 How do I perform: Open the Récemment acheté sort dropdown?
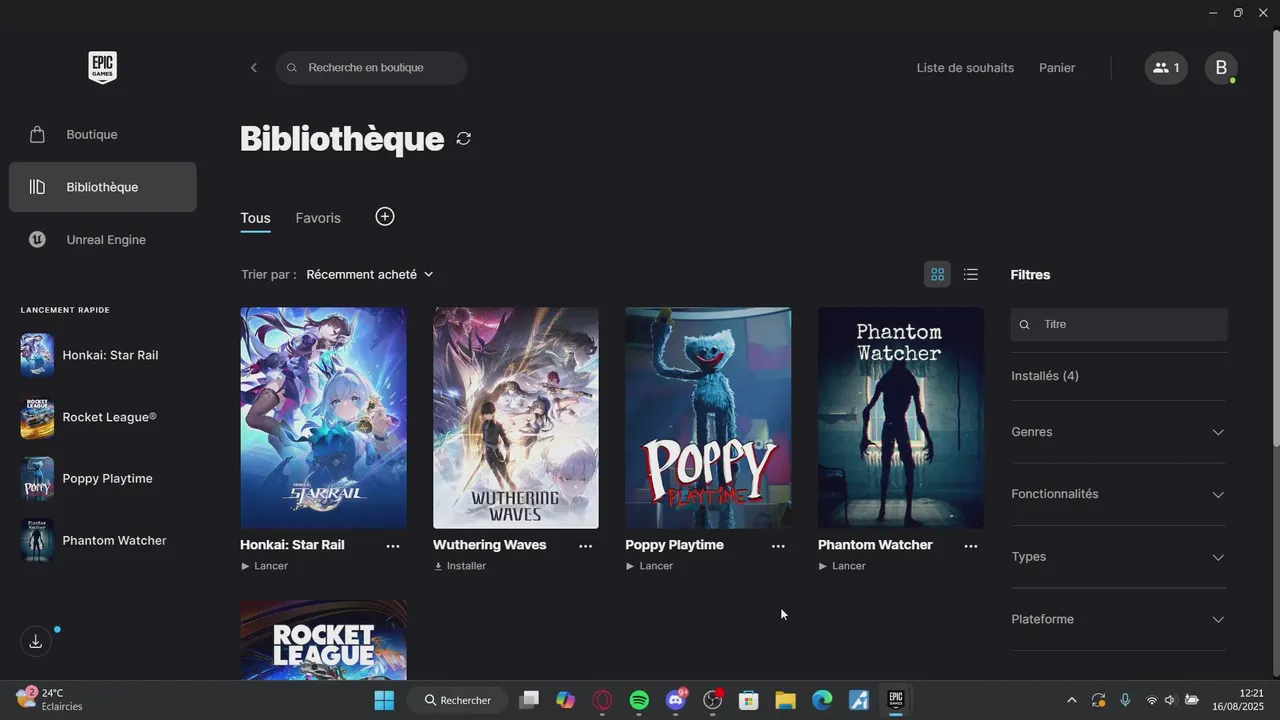(x=370, y=274)
